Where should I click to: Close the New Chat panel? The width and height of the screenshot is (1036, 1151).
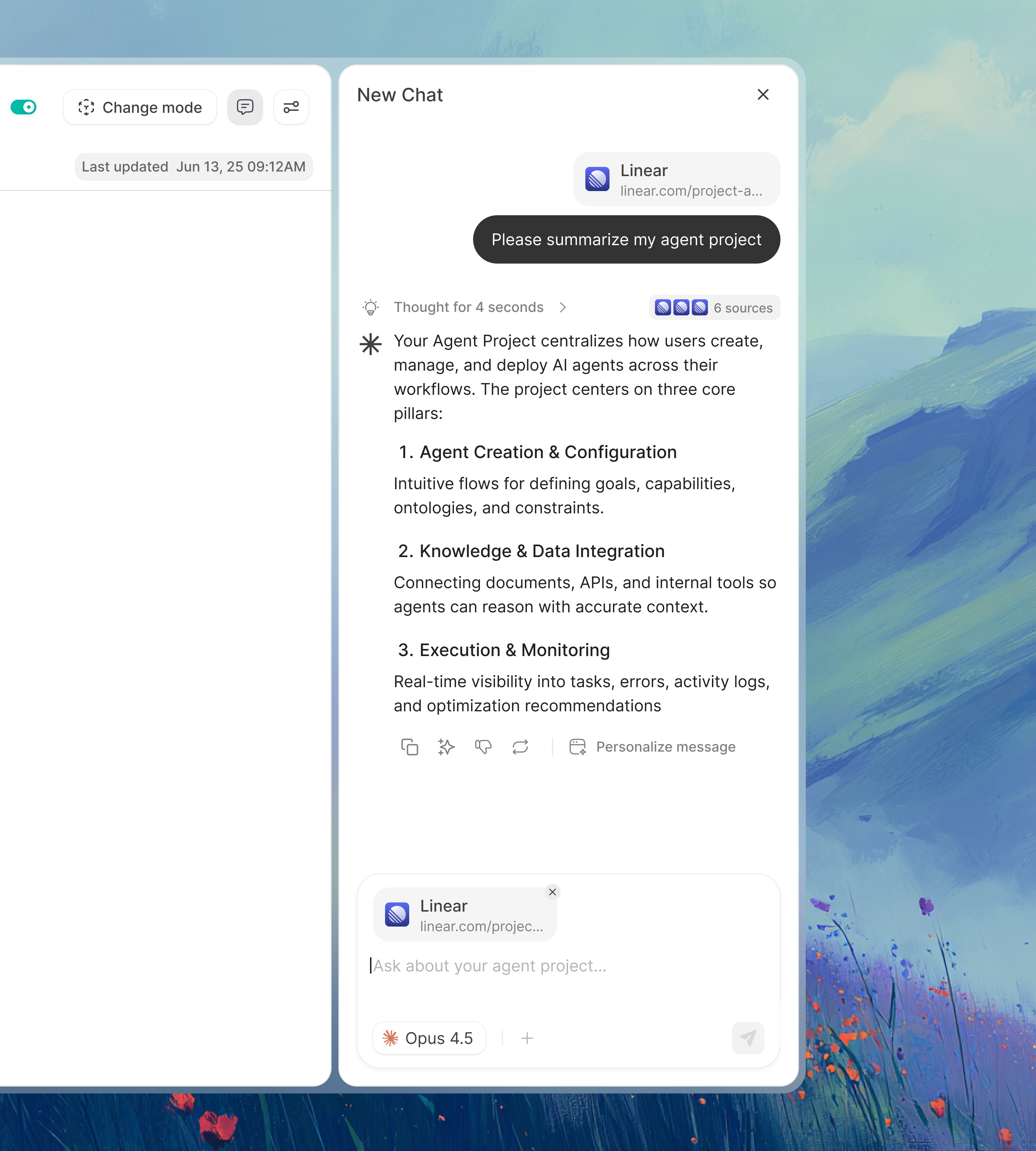point(763,94)
